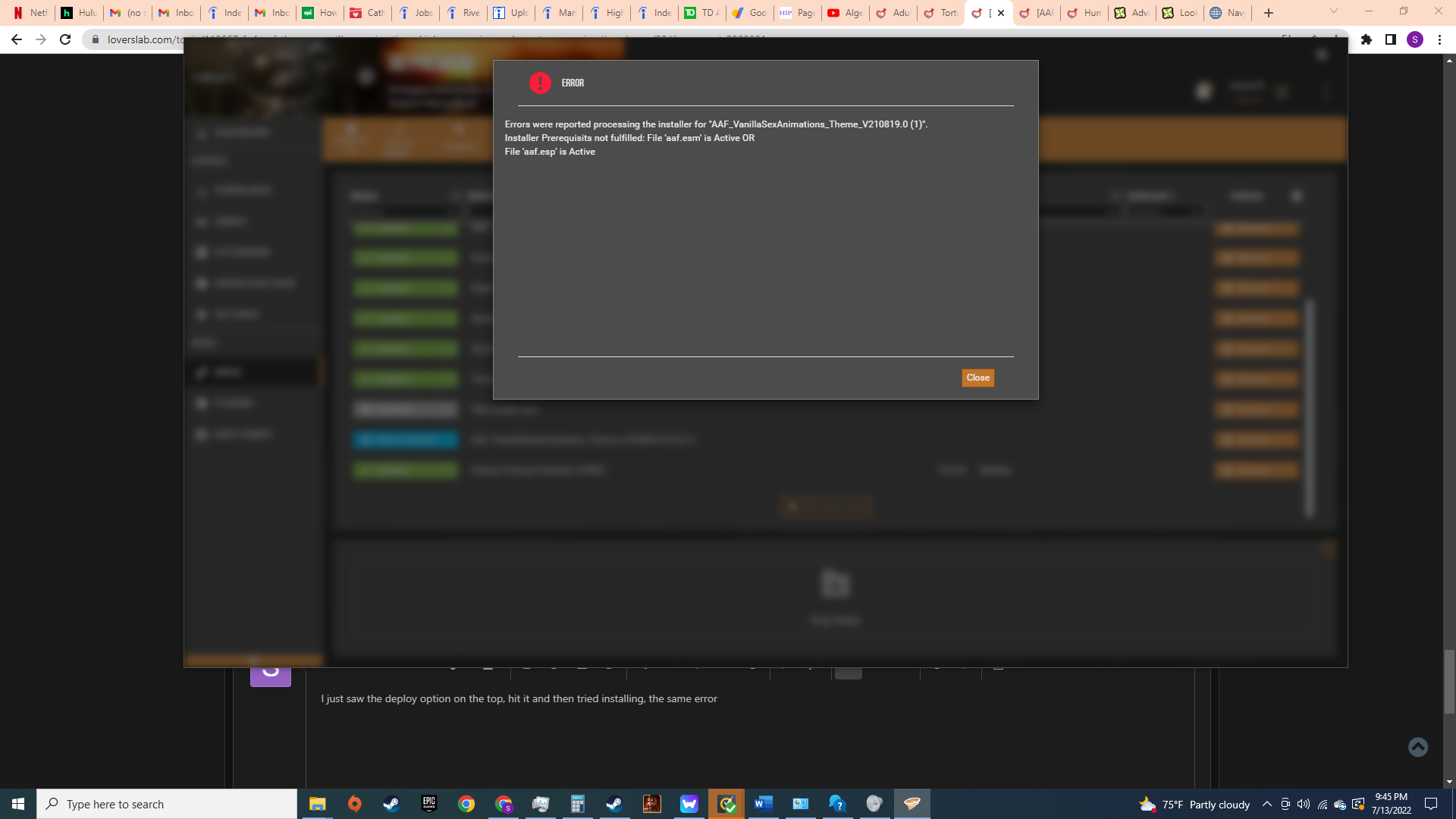Open the volume control in system tray
Viewport: 1456px width, 819px height.
pyautogui.click(x=1303, y=804)
